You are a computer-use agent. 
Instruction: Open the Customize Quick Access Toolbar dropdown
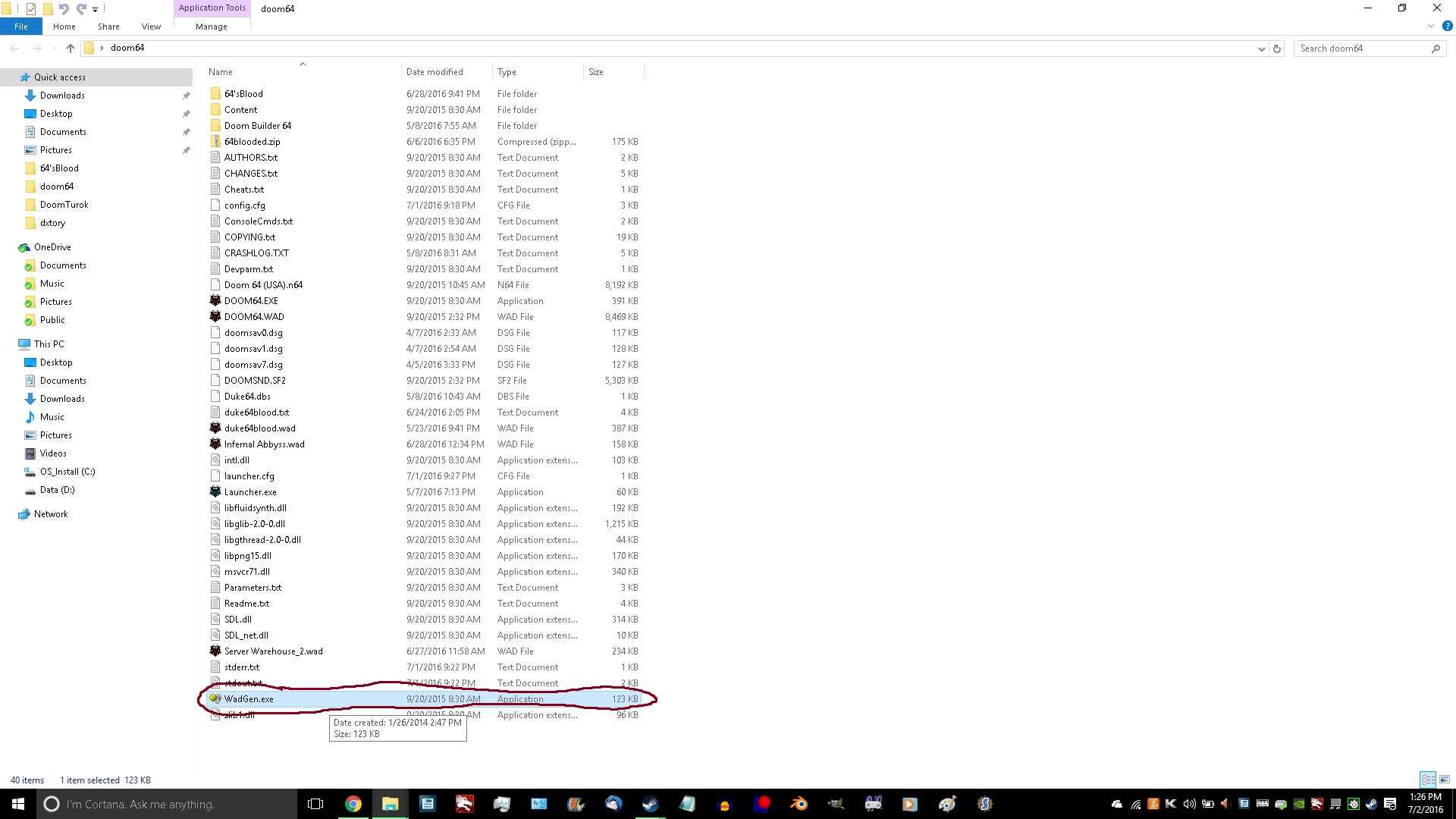click(95, 10)
